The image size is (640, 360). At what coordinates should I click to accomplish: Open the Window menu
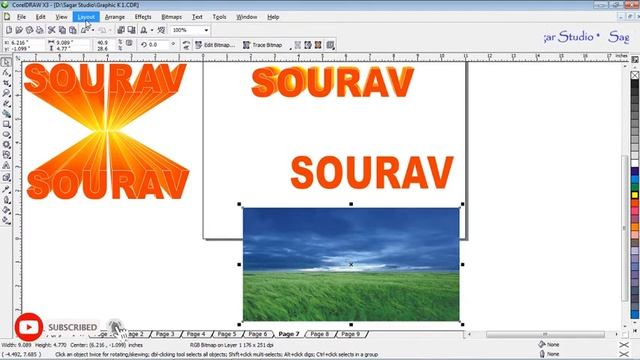click(x=247, y=17)
